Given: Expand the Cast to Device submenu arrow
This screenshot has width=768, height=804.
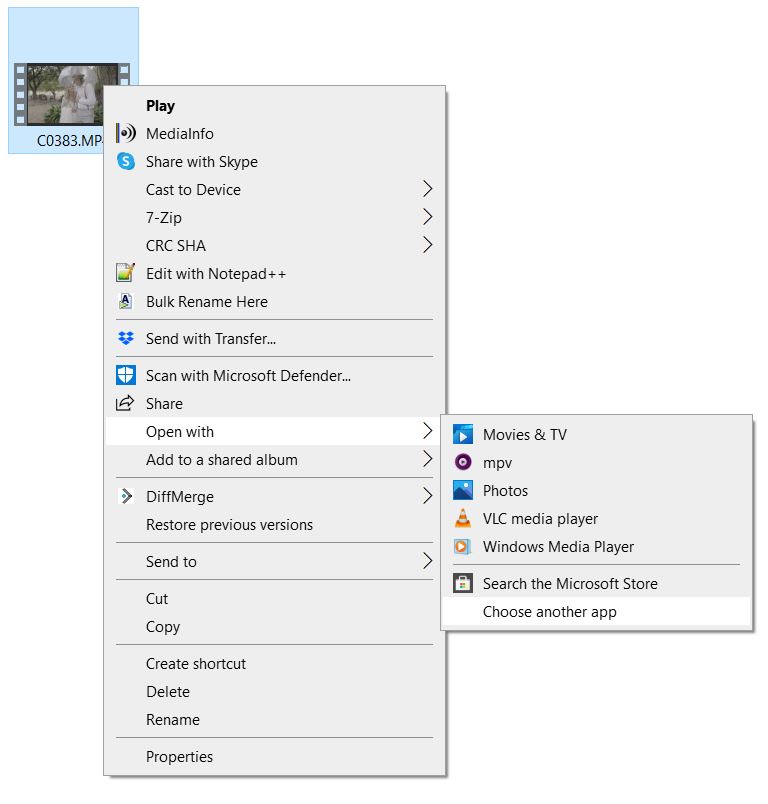Looking at the screenshot, I should tap(428, 189).
